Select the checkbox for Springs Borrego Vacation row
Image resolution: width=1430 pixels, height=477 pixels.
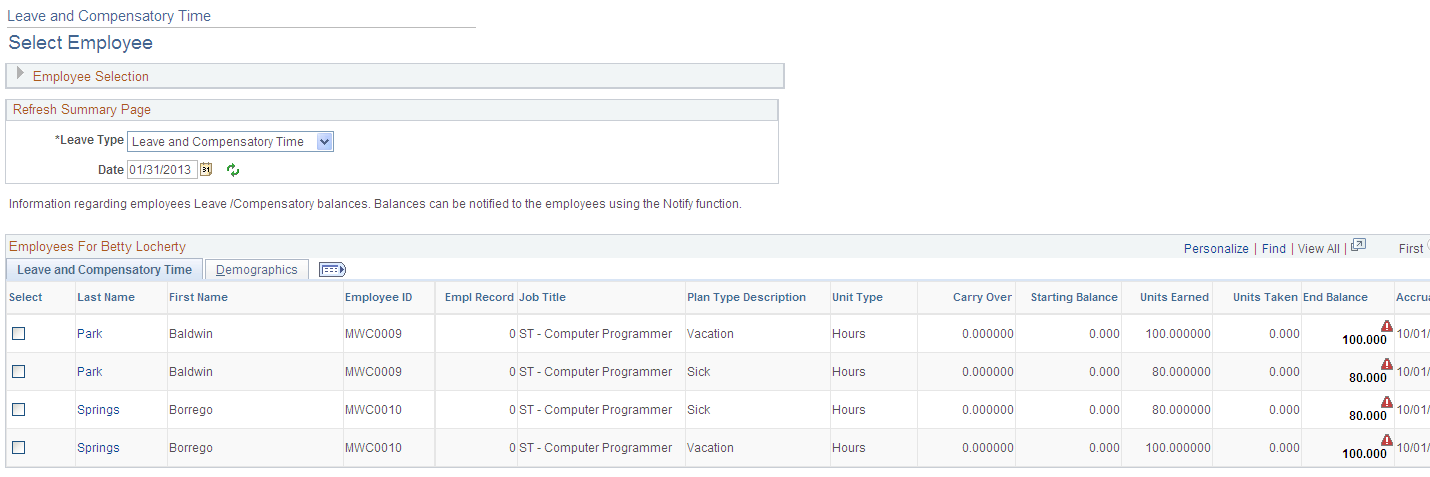tap(19, 448)
